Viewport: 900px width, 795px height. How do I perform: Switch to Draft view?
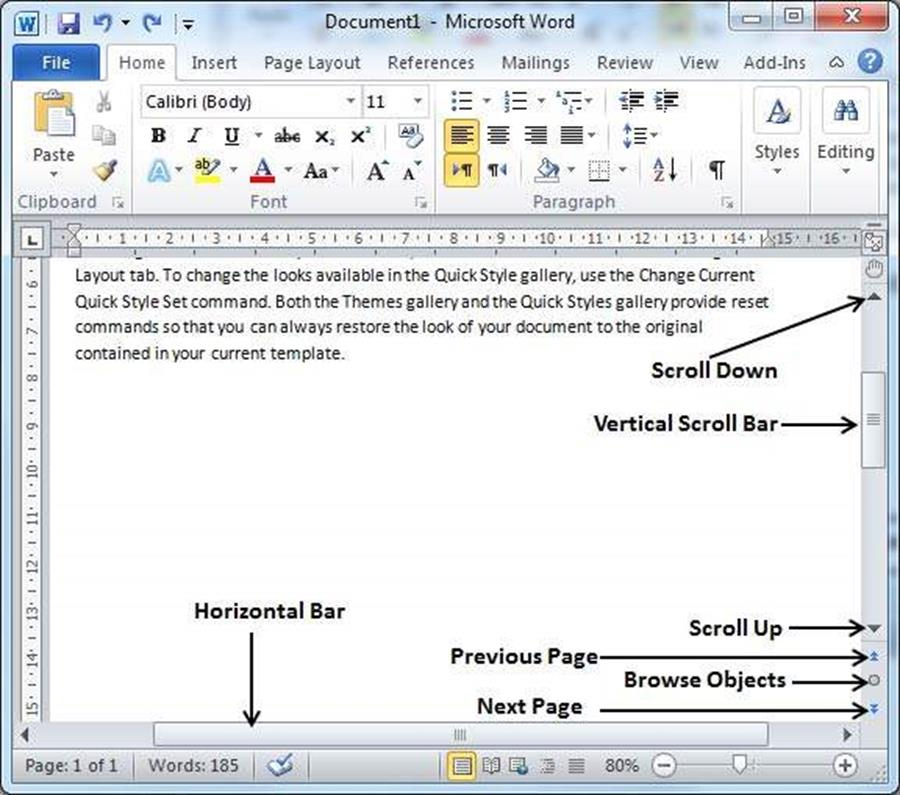[x=576, y=766]
